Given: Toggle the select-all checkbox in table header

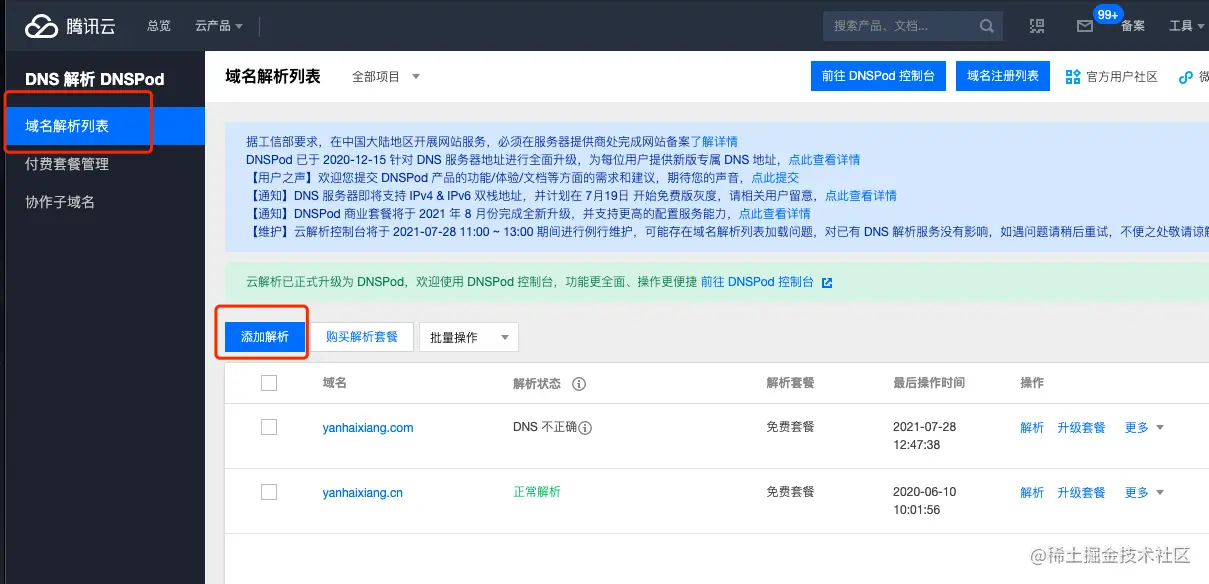Looking at the screenshot, I should click(268, 383).
